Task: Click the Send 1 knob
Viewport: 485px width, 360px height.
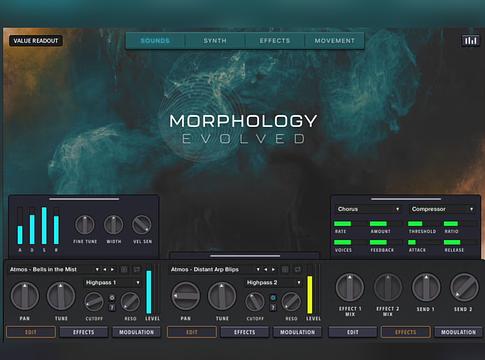Action: (426, 287)
